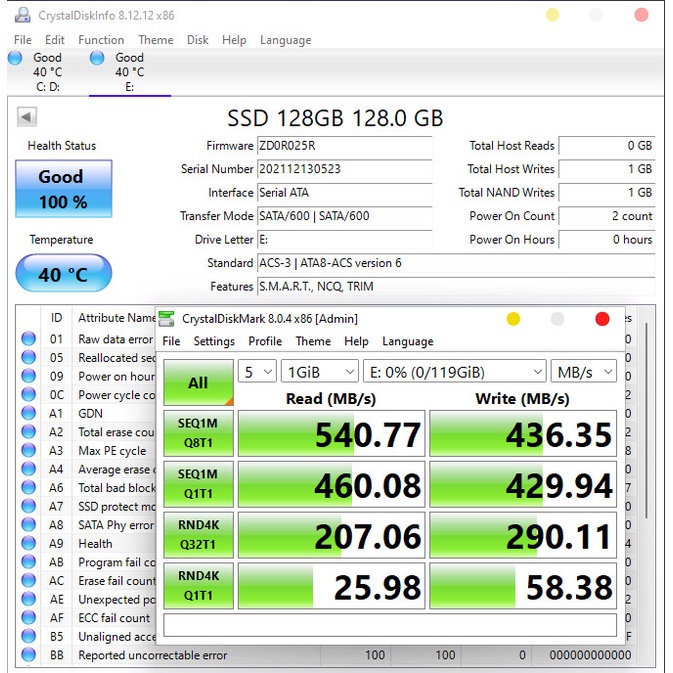Image resolution: width=673 pixels, height=673 pixels.
Task: Minimize CrystalDiskMark with the yellow button
Action: tap(513, 319)
